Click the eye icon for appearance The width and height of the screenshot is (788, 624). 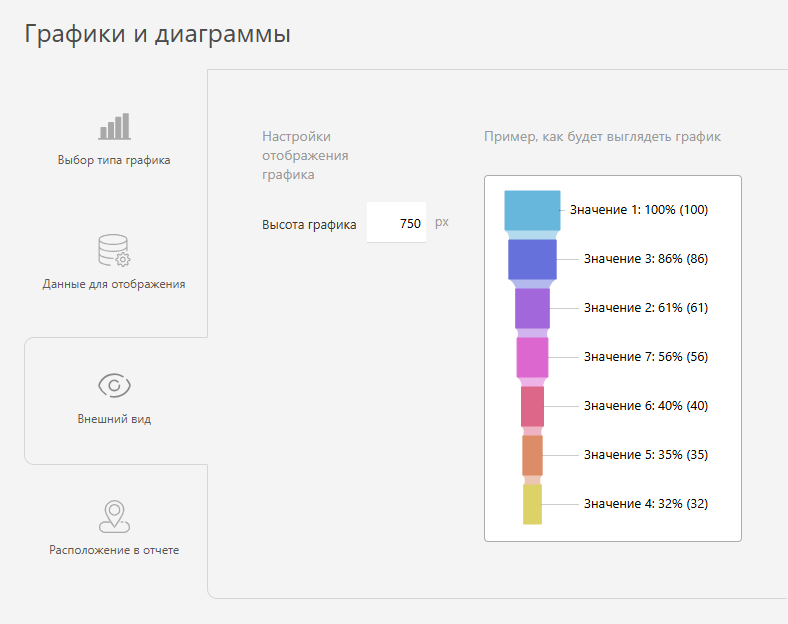[x=114, y=385]
